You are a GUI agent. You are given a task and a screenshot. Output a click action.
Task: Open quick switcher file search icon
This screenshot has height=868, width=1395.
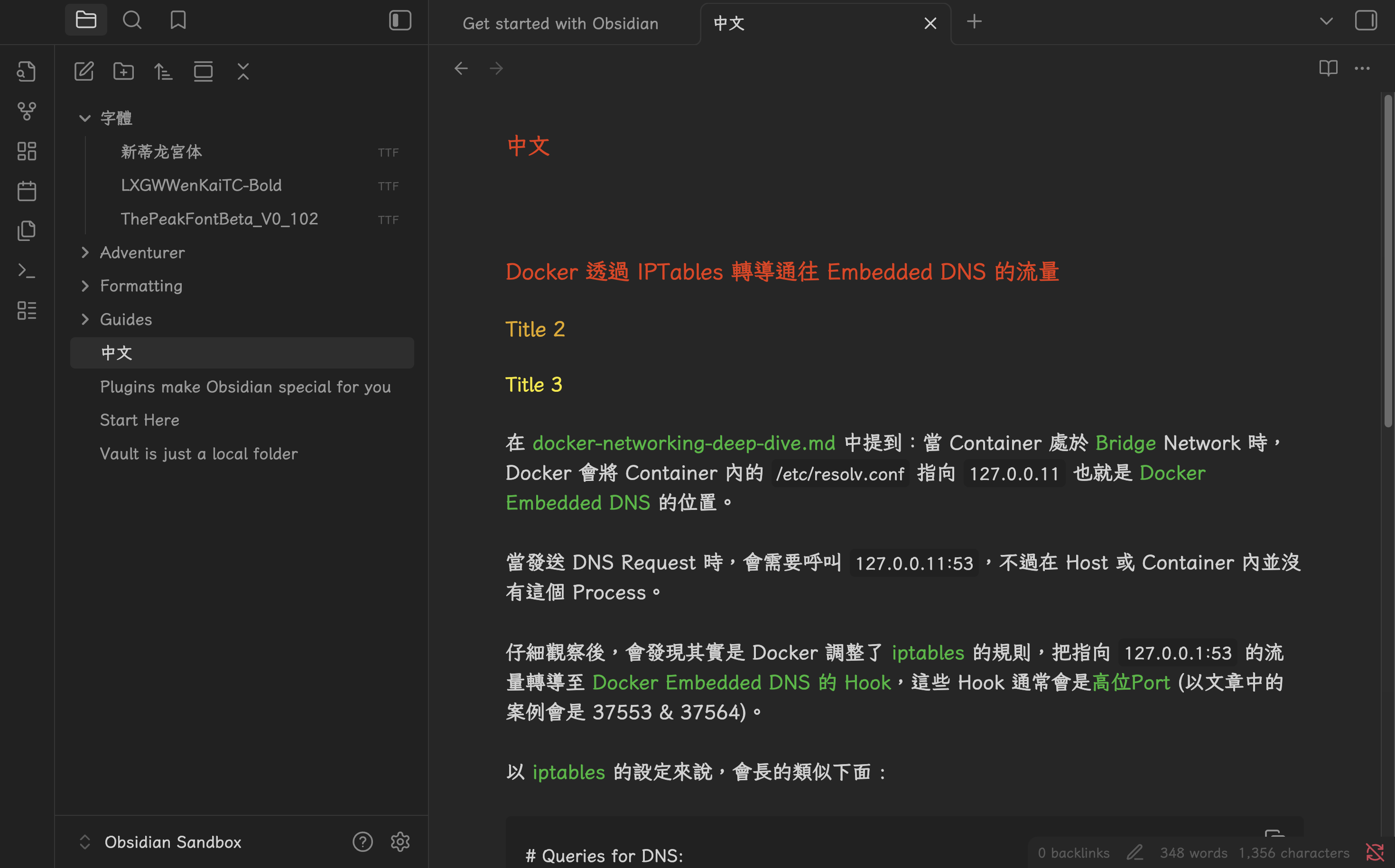click(27, 71)
